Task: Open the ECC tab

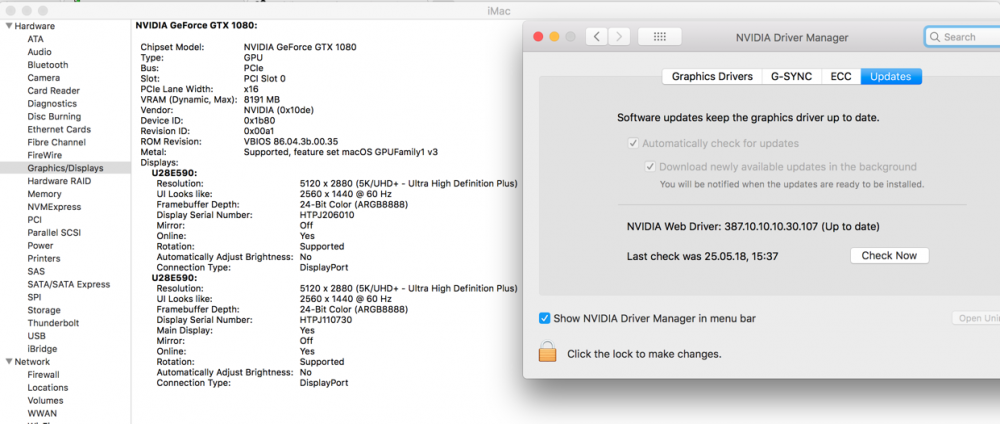Action: click(x=841, y=77)
